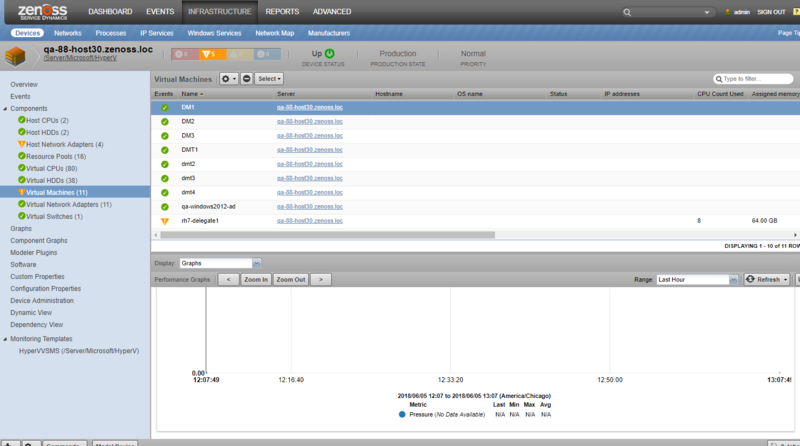The width and height of the screenshot is (800, 446).
Task: Open the Refresh interval dropdown arrow
Action: [786, 280]
